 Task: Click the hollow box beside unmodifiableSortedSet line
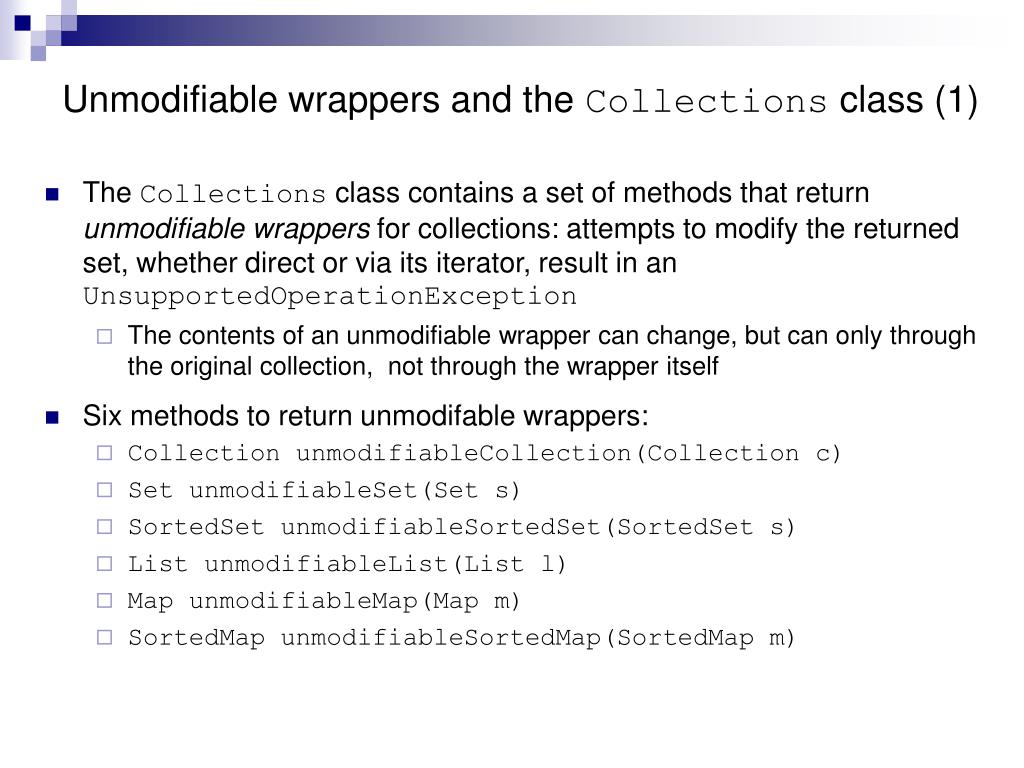tap(104, 526)
